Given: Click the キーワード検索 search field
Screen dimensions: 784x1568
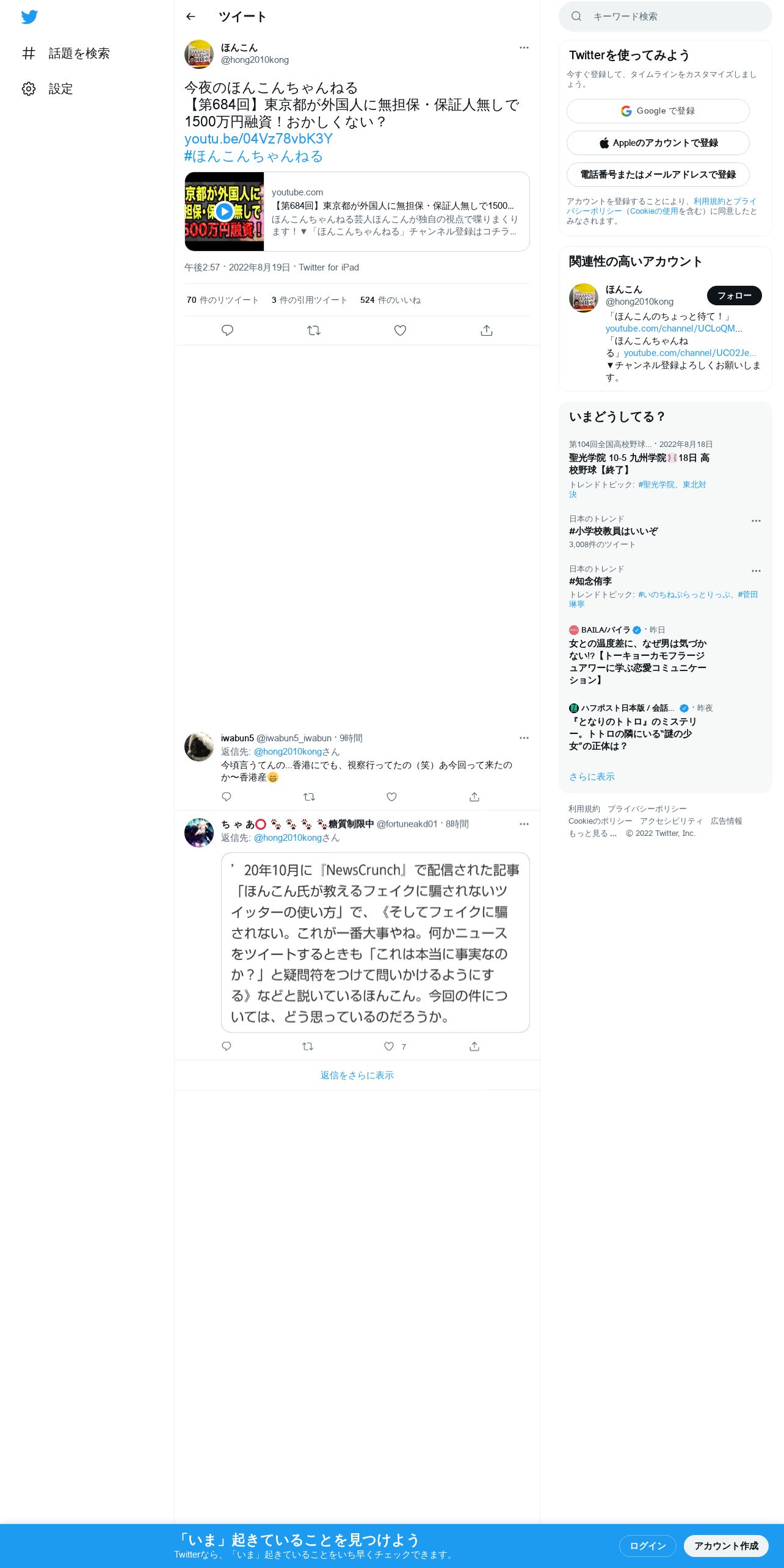Looking at the screenshot, I should coord(666,16).
